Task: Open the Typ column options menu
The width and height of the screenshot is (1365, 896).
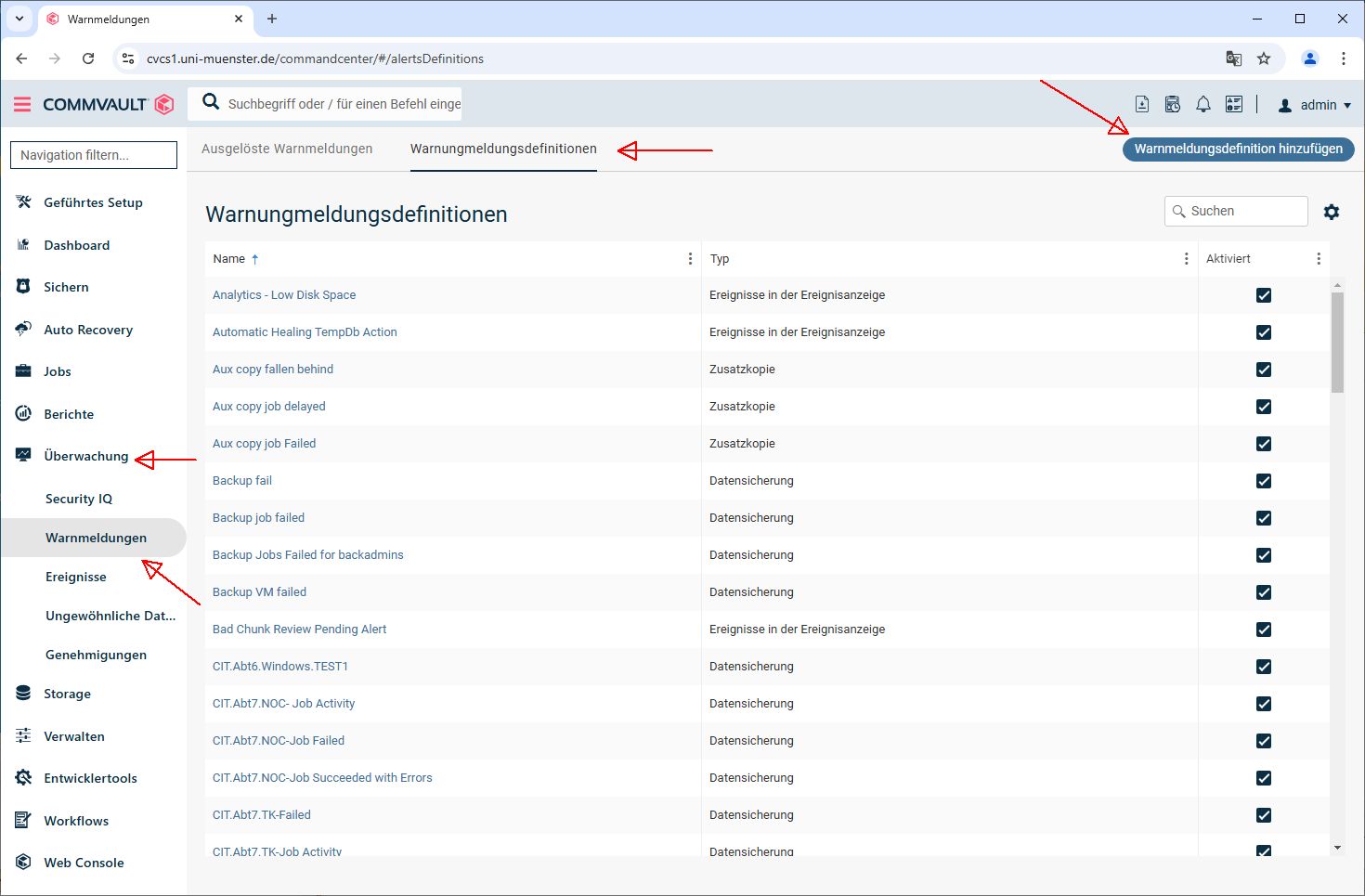Action: pos(1186,259)
